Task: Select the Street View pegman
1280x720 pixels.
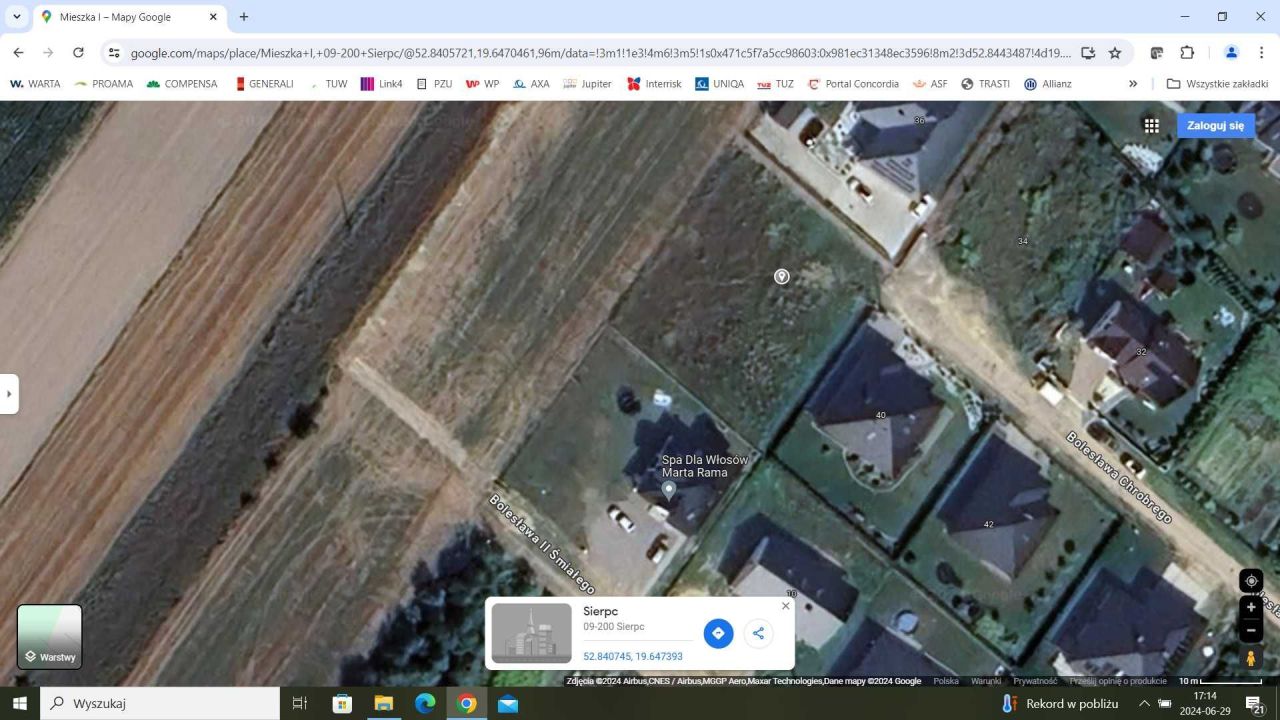Action: click(x=1251, y=658)
